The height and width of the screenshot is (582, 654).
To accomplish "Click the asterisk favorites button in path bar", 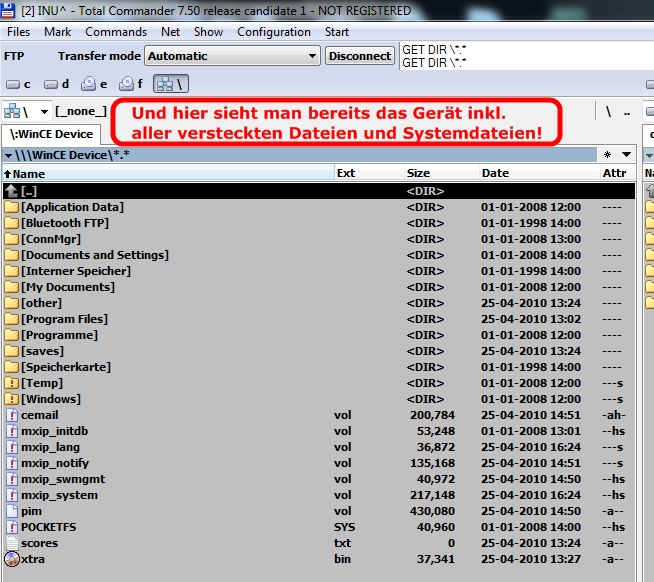I will point(607,154).
